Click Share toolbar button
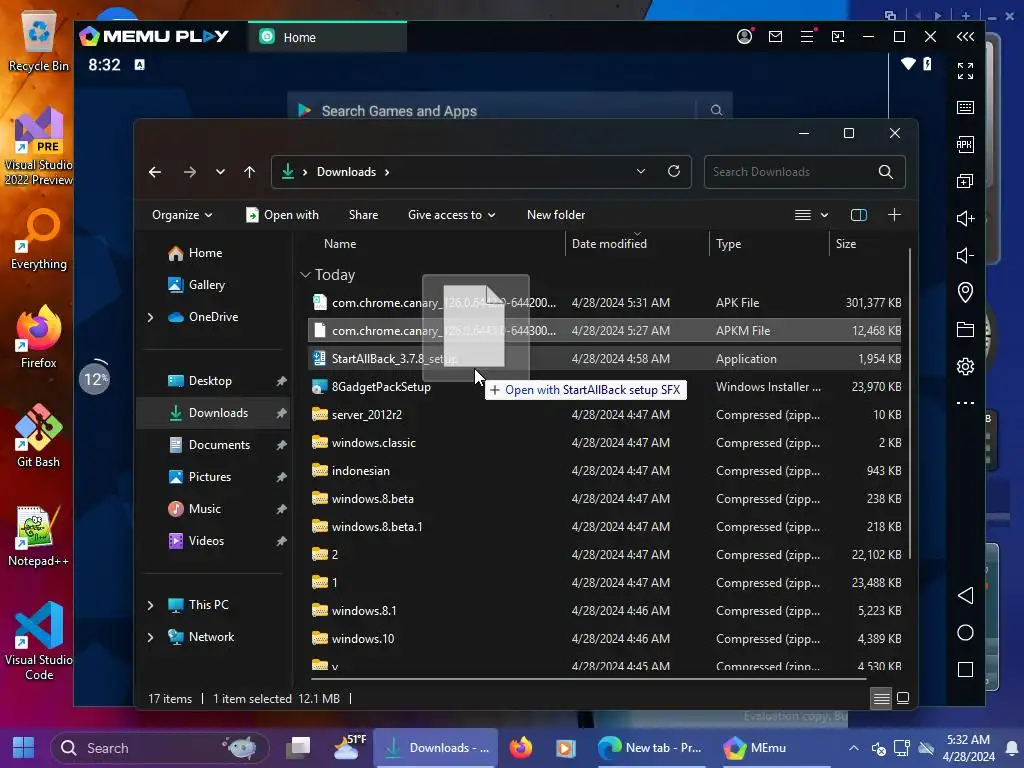Image resolution: width=1024 pixels, height=768 pixels. [x=363, y=215]
